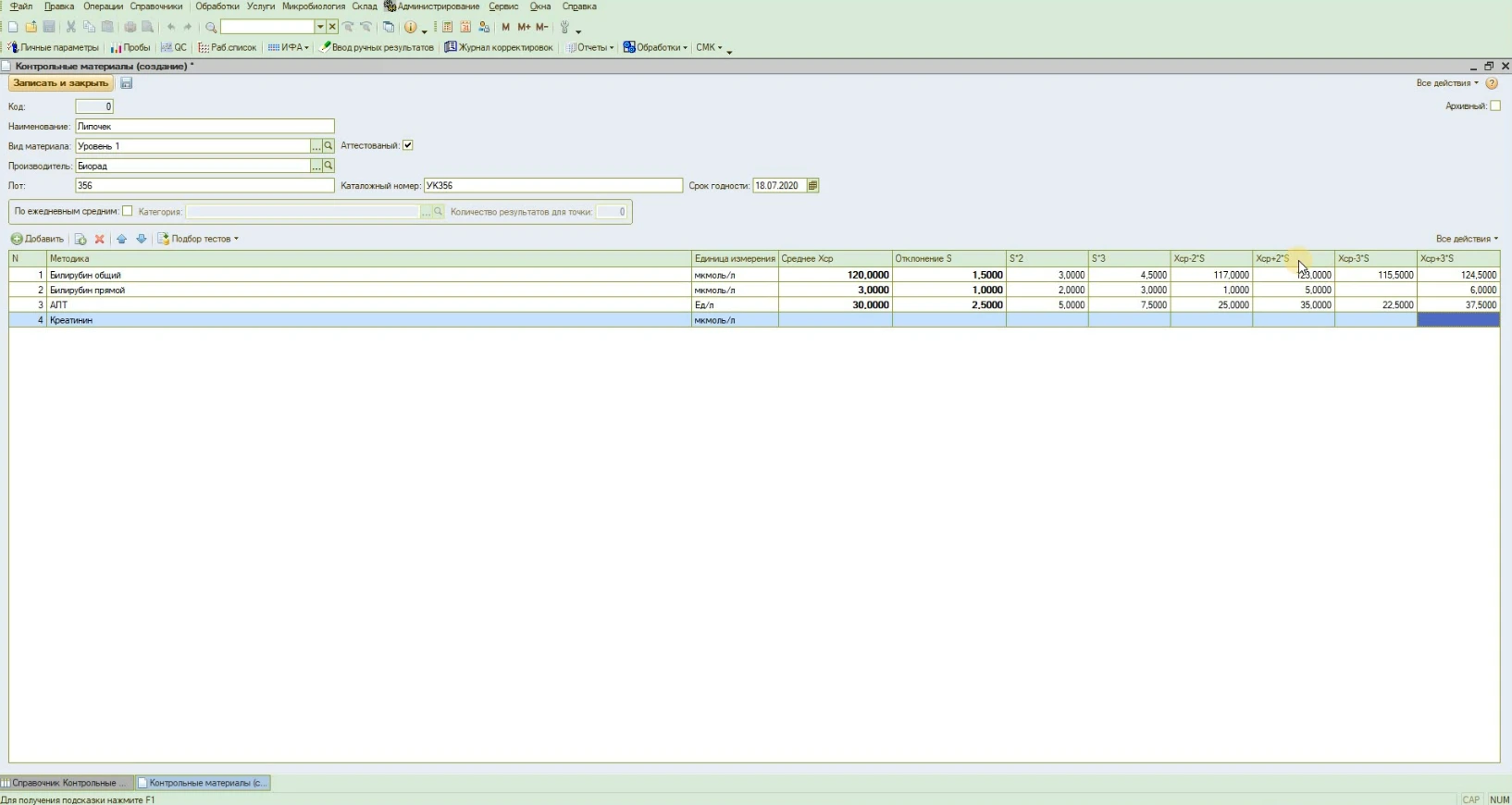Click magnifier icon next to Производитель field
The height and width of the screenshot is (805, 1512).
pos(328,166)
